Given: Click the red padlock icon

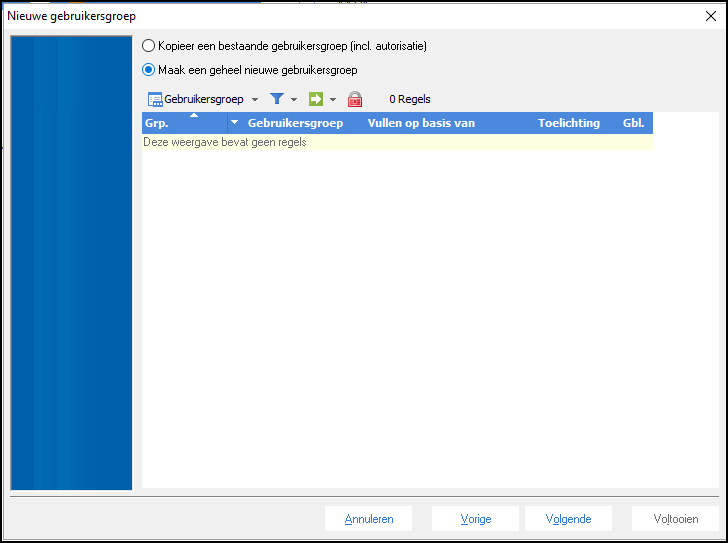Looking at the screenshot, I should [355, 99].
